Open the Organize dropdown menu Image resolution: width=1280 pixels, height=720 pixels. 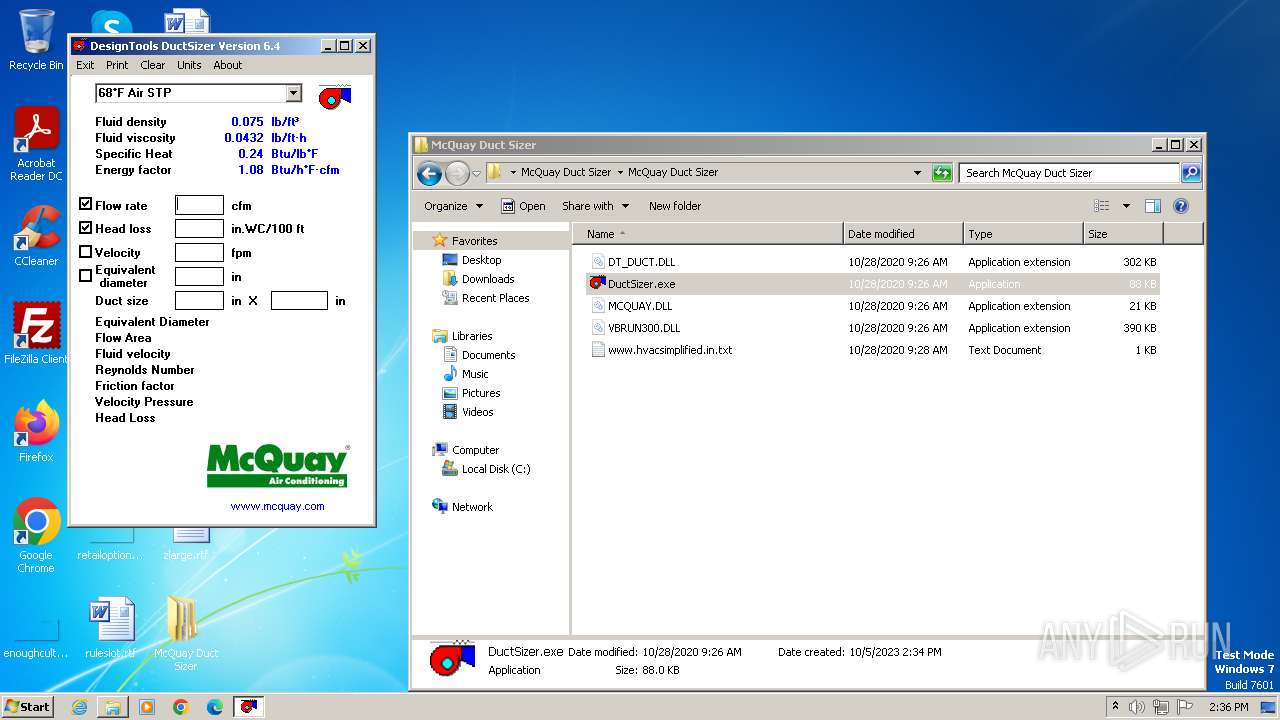(x=453, y=206)
